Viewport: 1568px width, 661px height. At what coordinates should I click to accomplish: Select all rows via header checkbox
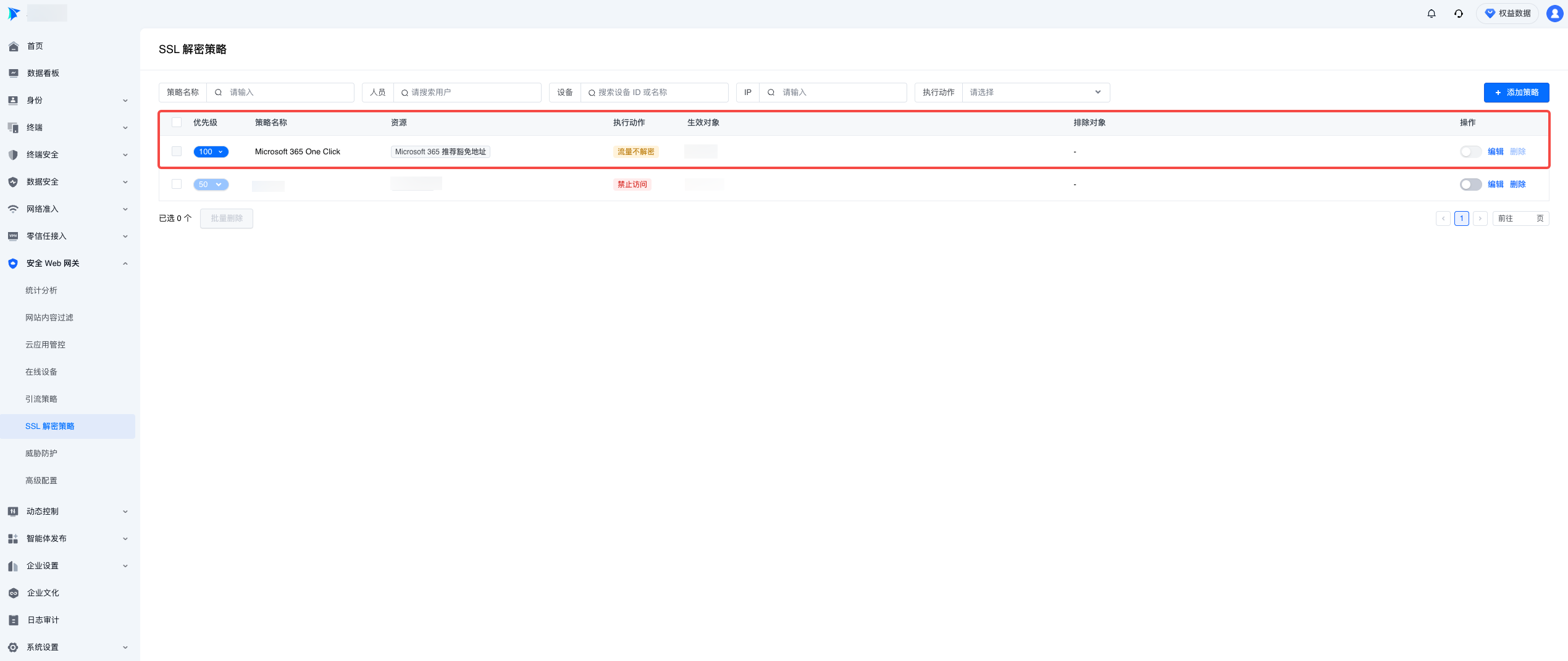[x=177, y=123]
